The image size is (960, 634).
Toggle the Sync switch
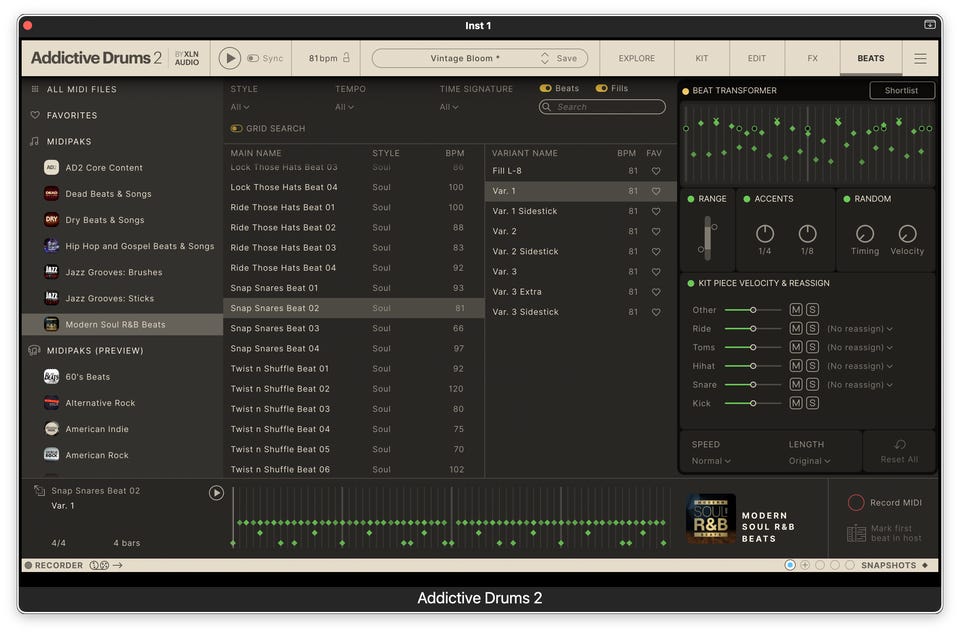253,58
